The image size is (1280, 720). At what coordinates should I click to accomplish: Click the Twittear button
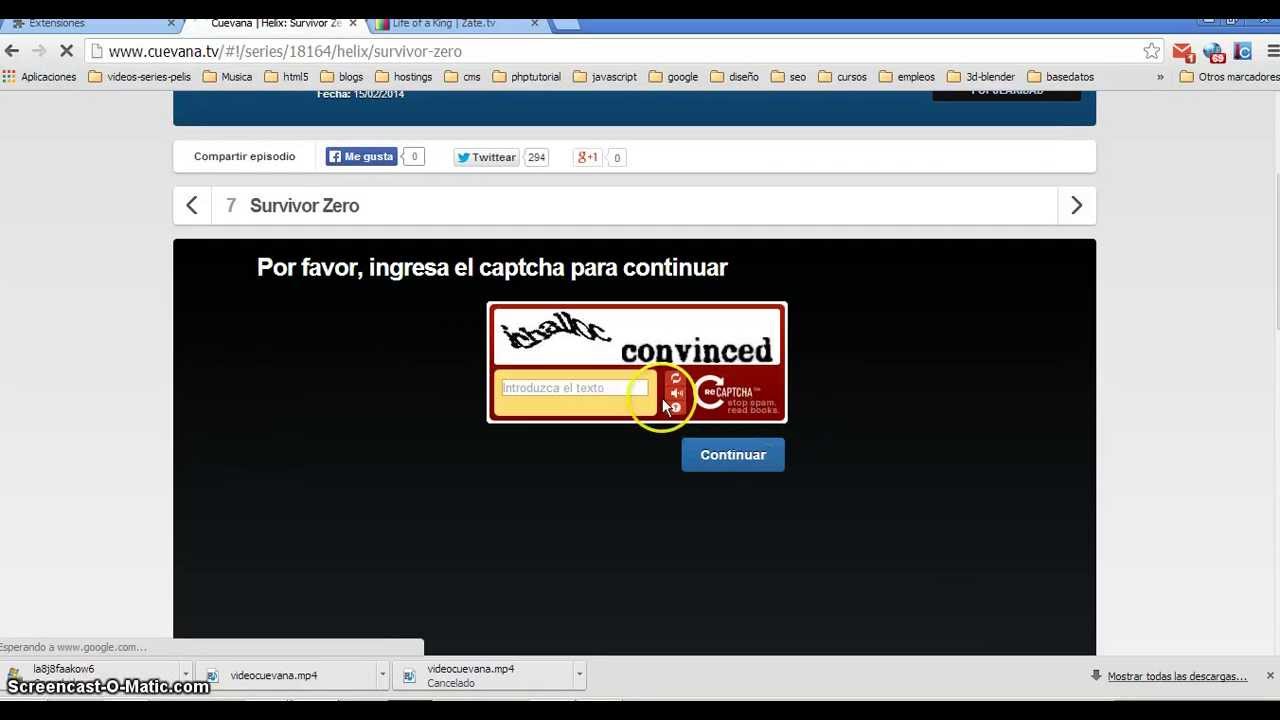point(486,158)
